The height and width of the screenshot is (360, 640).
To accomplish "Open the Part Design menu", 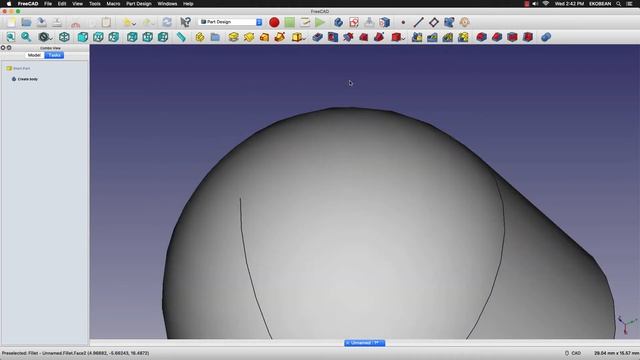I will (x=138, y=4).
